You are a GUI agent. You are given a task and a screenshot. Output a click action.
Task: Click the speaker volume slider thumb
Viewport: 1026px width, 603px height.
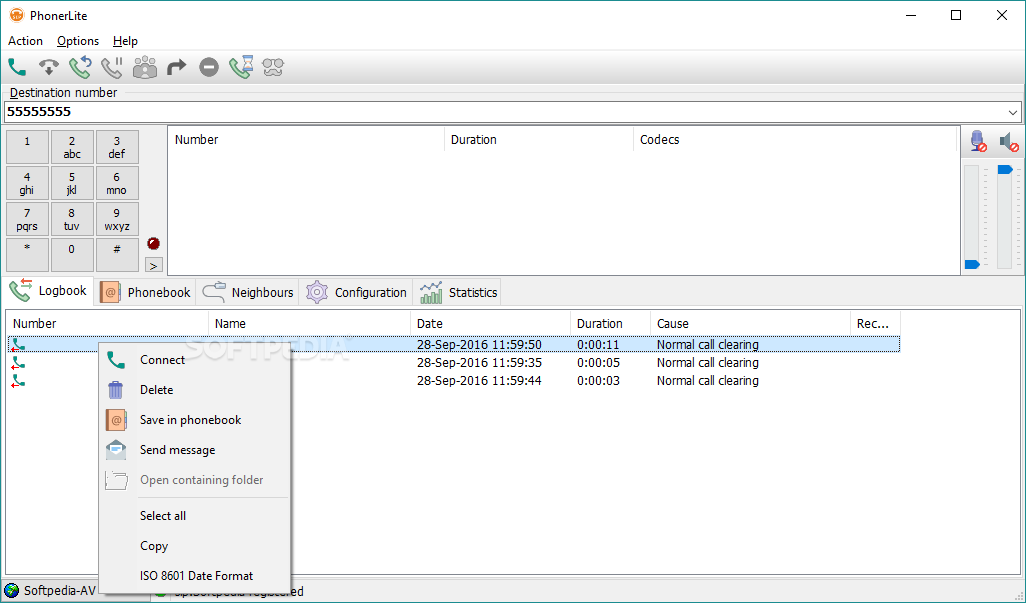click(1005, 169)
